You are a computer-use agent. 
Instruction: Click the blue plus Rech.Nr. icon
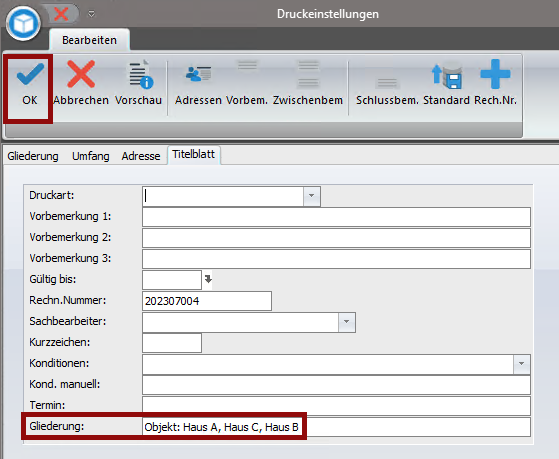click(495, 74)
